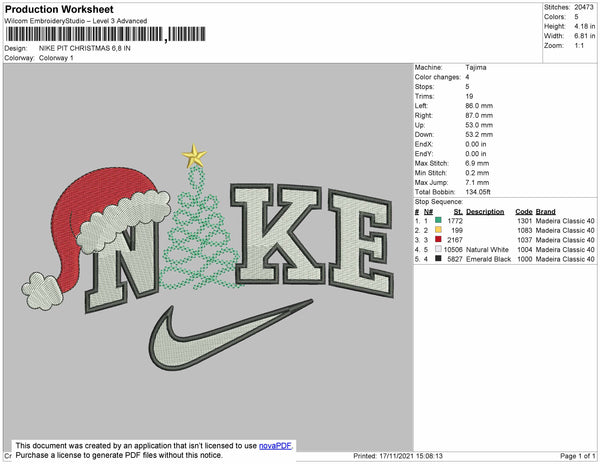This screenshot has width=600, height=464.
Task: Click the Production Worksheet title
Action: tap(59, 10)
